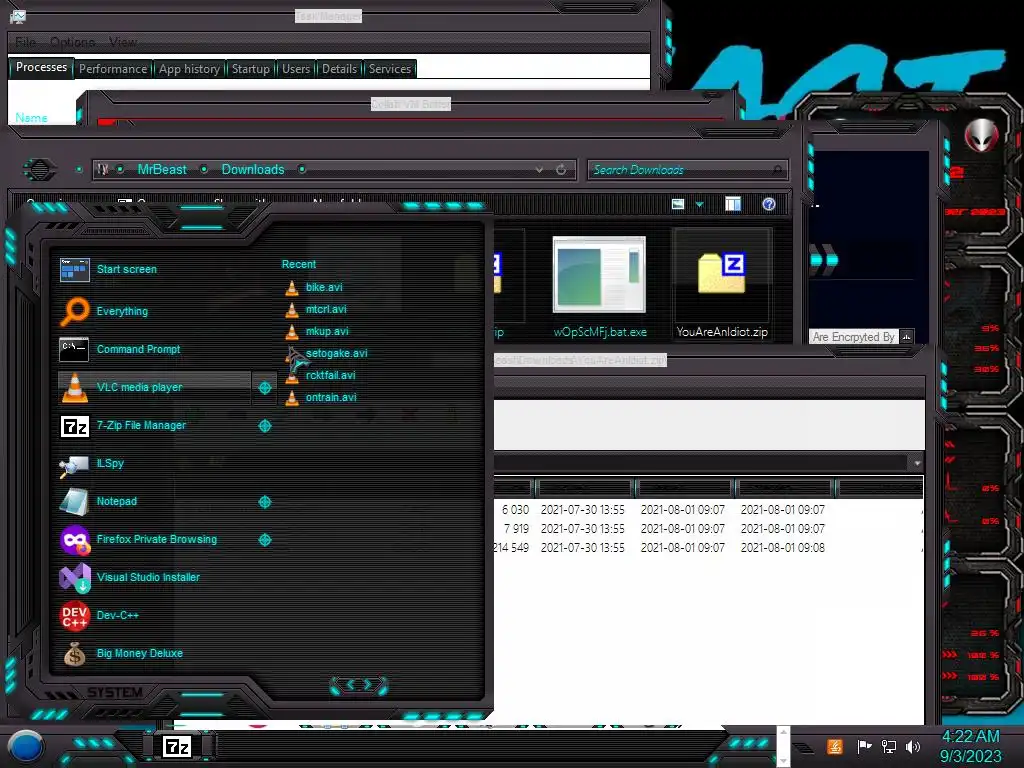Screen dimensions: 1024x768
Task: Select 7-Zip row with size 6 030
Action: (707, 509)
